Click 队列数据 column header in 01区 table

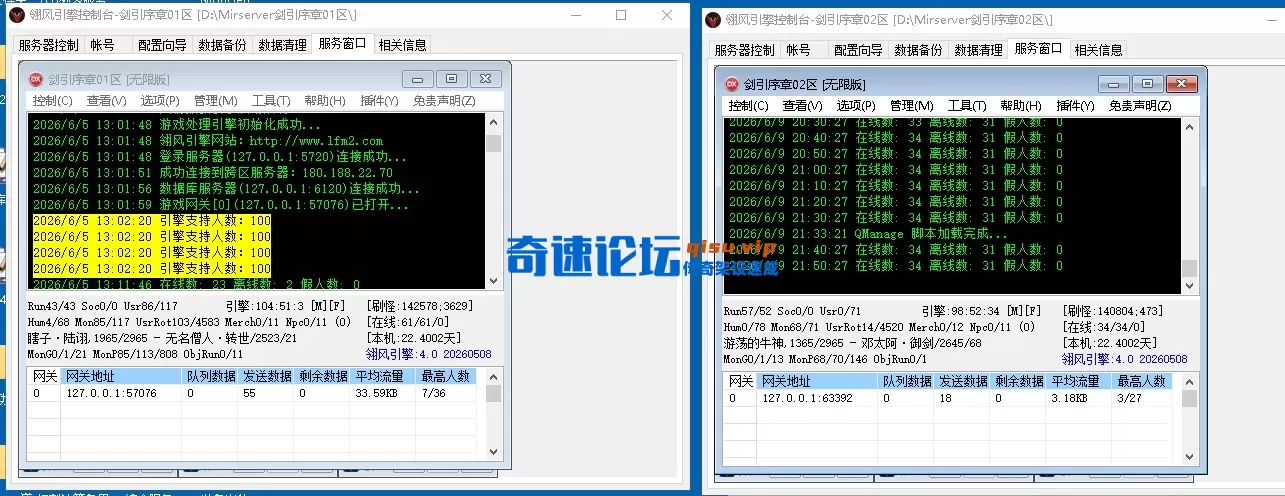click(x=210, y=376)
